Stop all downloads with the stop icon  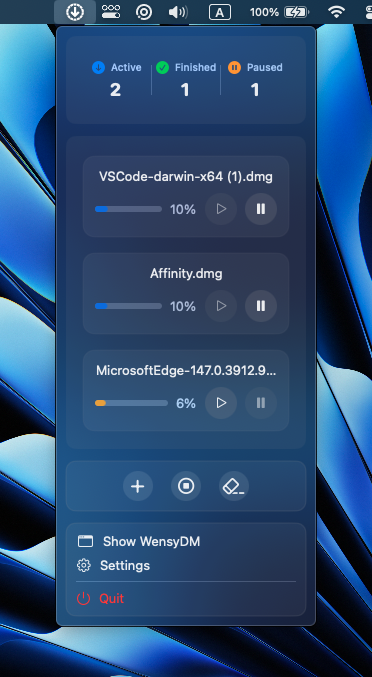[x=186, y=486]
